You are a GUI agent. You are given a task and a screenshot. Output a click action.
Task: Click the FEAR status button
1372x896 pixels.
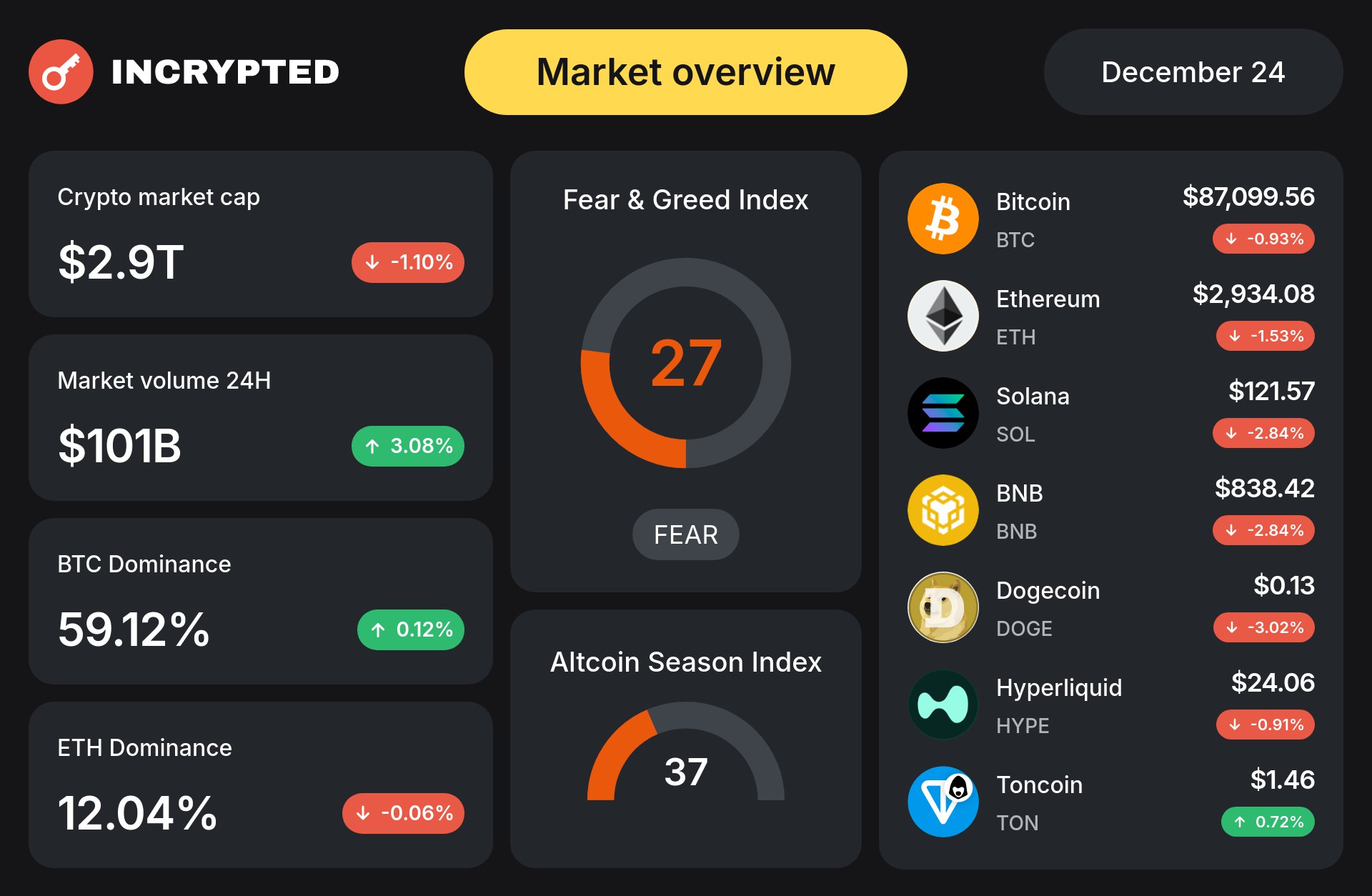685,534
